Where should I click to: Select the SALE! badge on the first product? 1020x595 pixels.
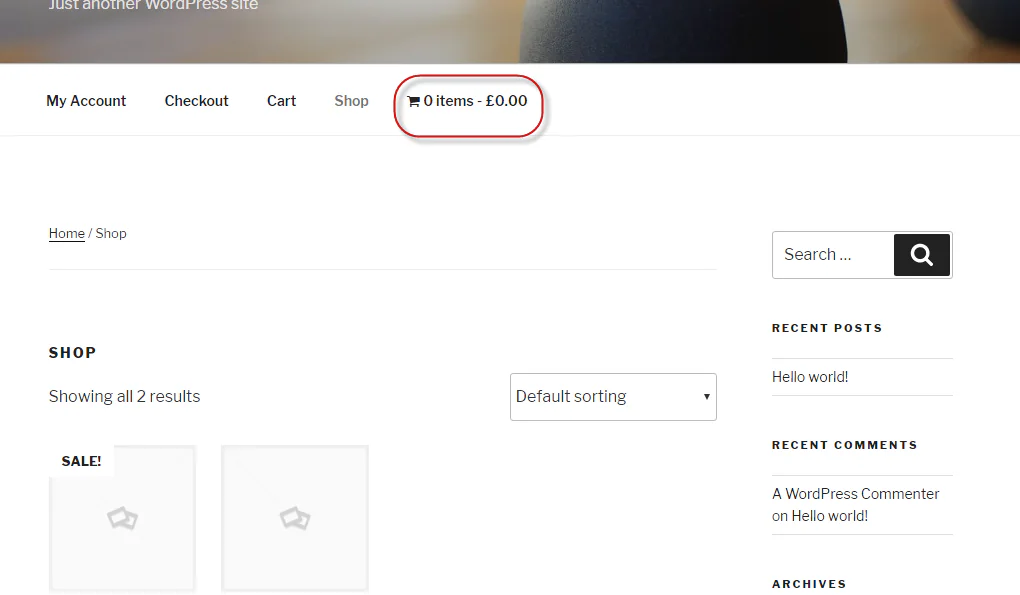point(81,460)
